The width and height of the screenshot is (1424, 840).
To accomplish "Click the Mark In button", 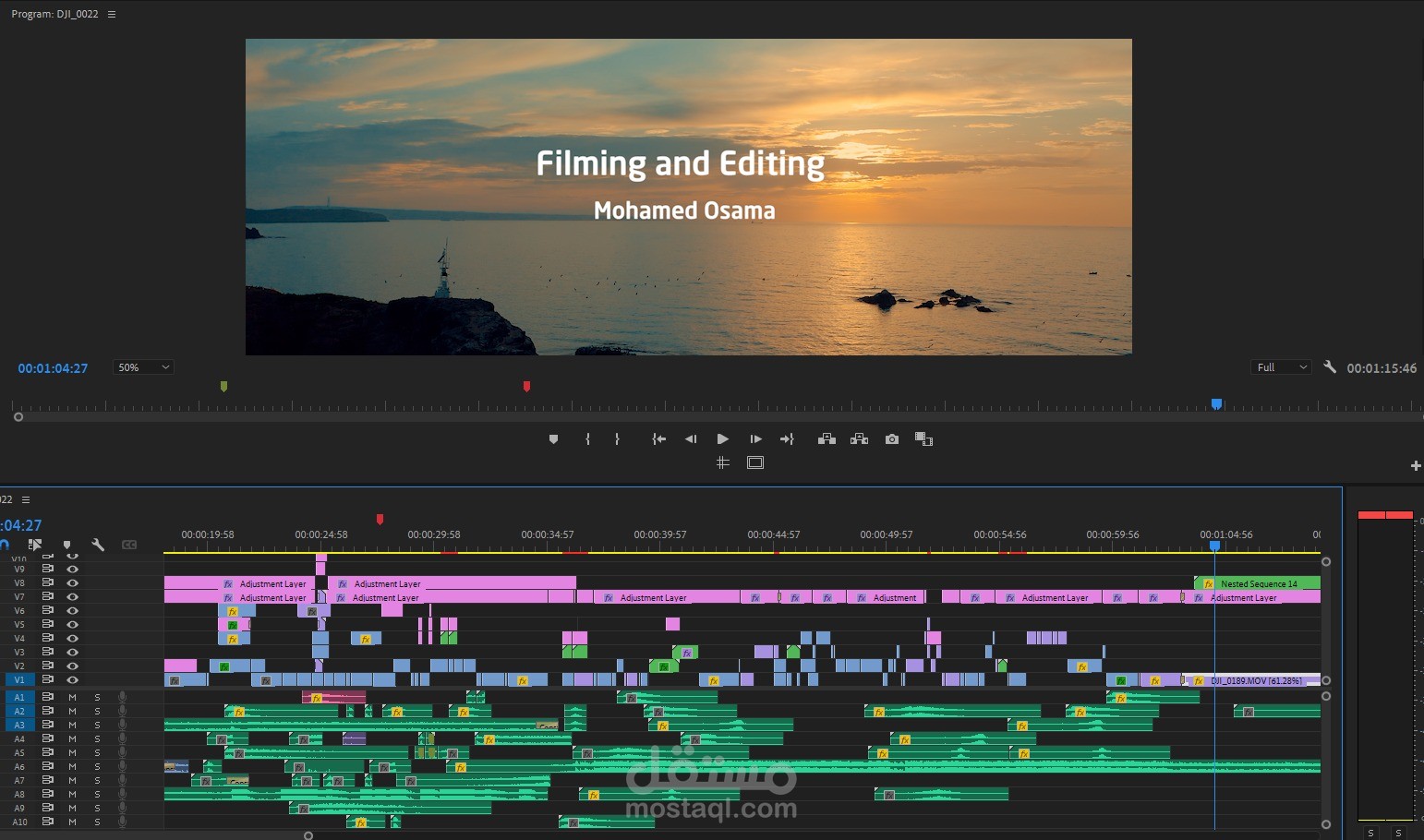I will point(587,439).
